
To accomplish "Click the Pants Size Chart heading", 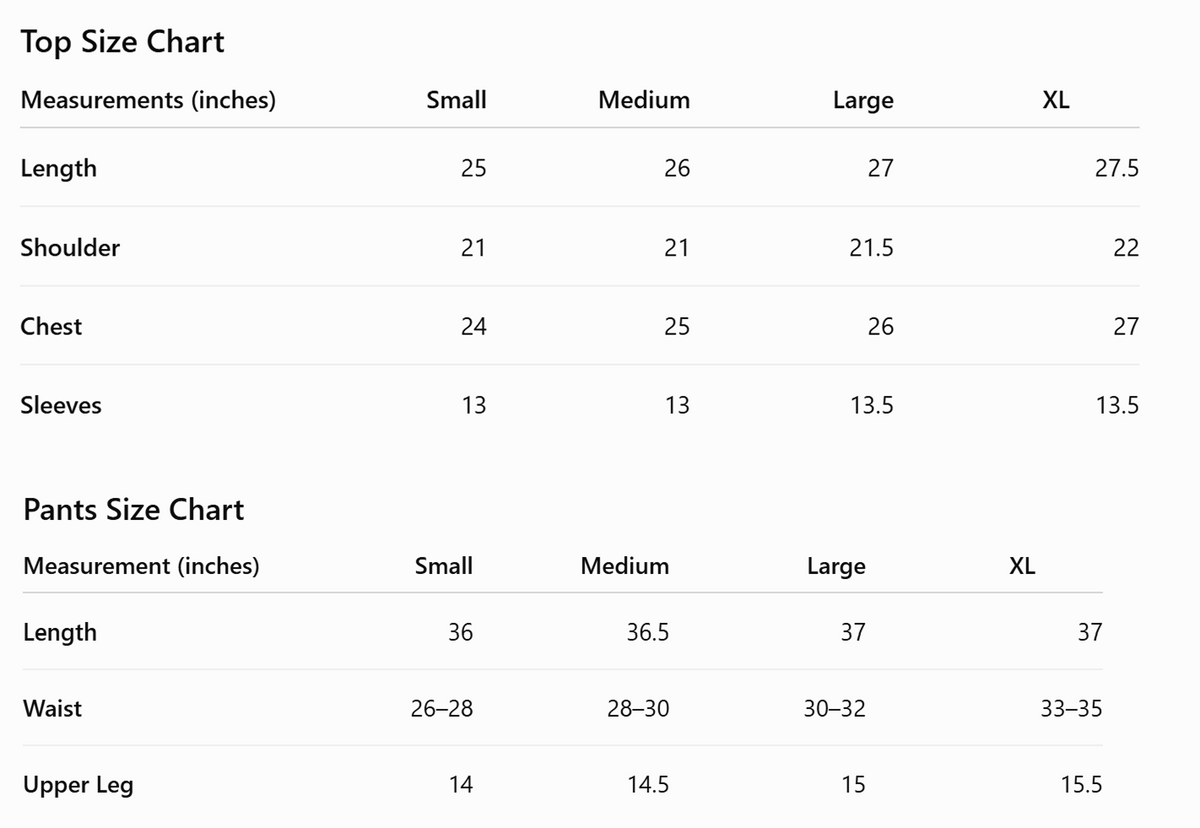I will coord(134,510).
